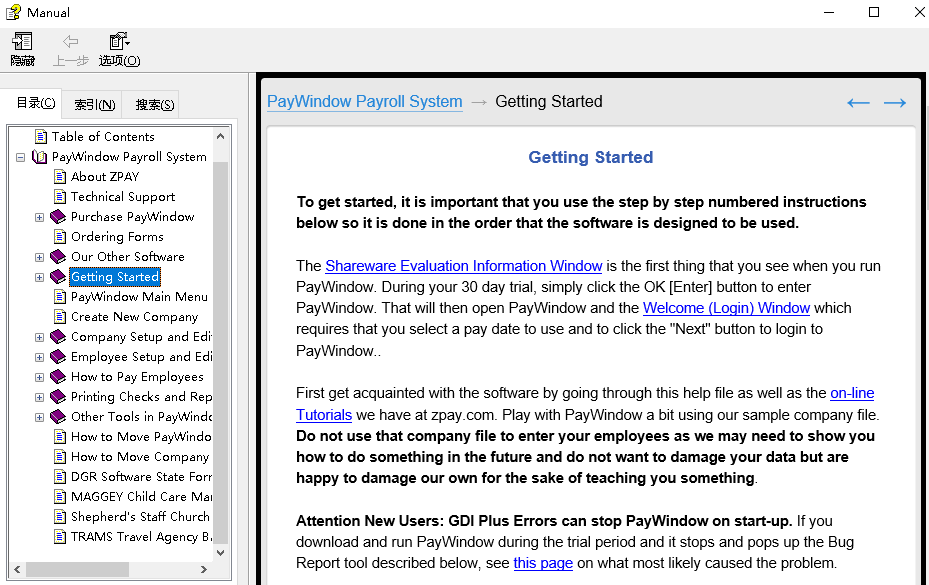Click the Ordering Forms page icon
This screenshot has width=929, height=585.
60,237
